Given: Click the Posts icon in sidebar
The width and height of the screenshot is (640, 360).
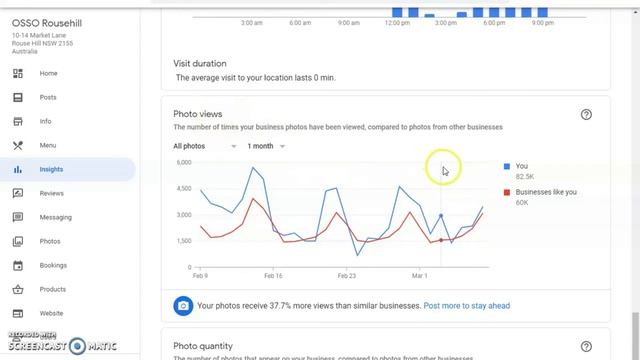Looking at the screenshot, I should 18,98.
